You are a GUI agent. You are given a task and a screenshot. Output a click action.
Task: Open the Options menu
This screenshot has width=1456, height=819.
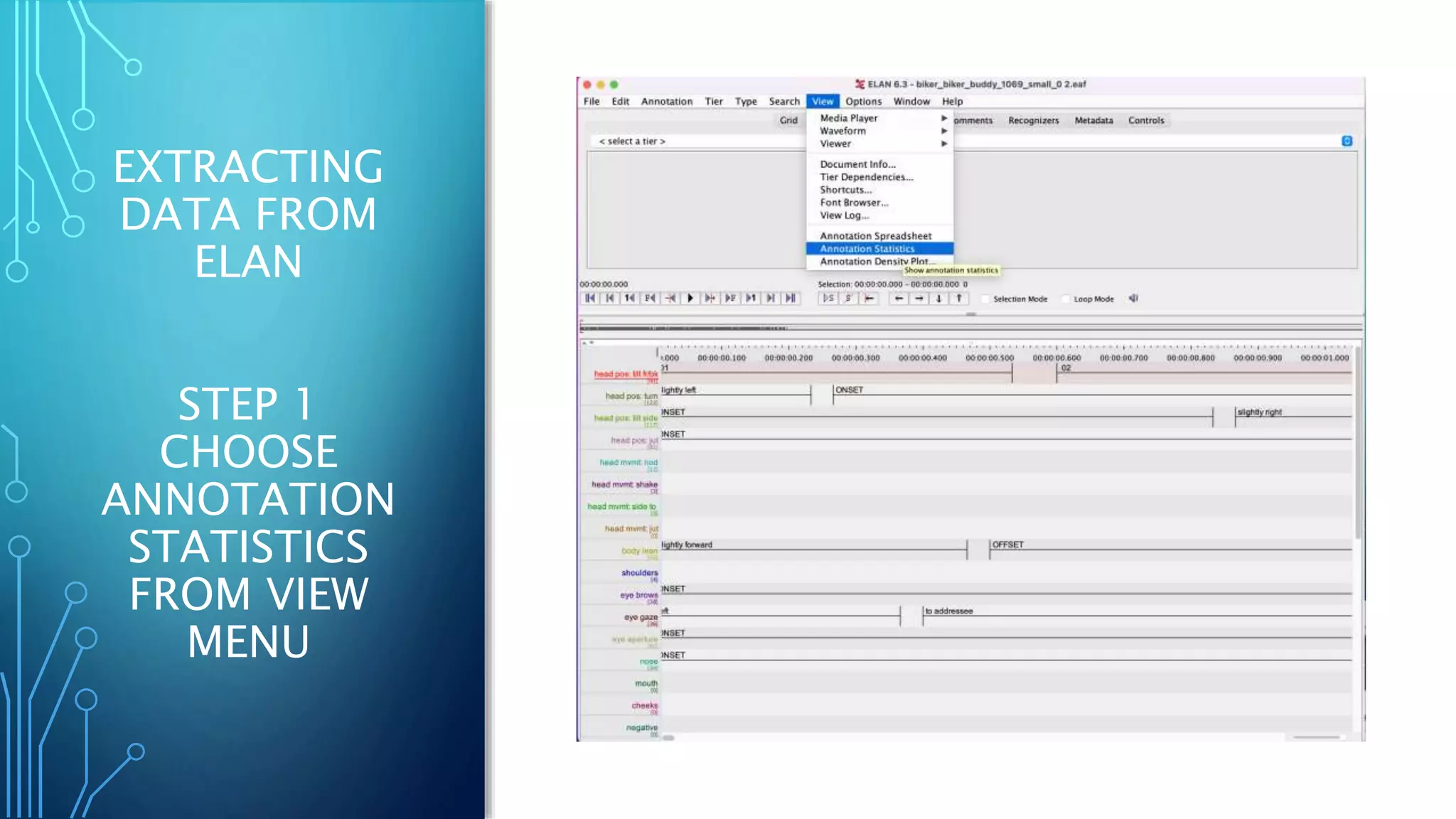[x=863, y=102]
